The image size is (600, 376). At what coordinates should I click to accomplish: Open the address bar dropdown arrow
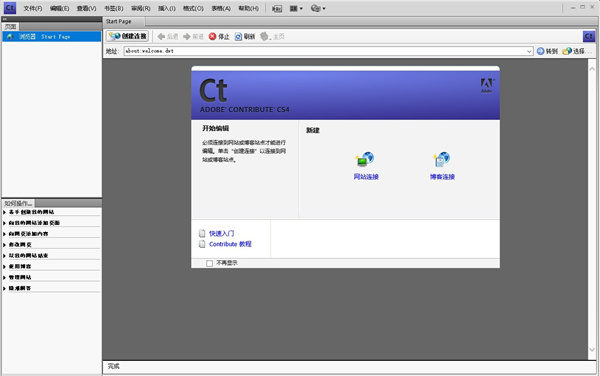(x=529, y=51)
